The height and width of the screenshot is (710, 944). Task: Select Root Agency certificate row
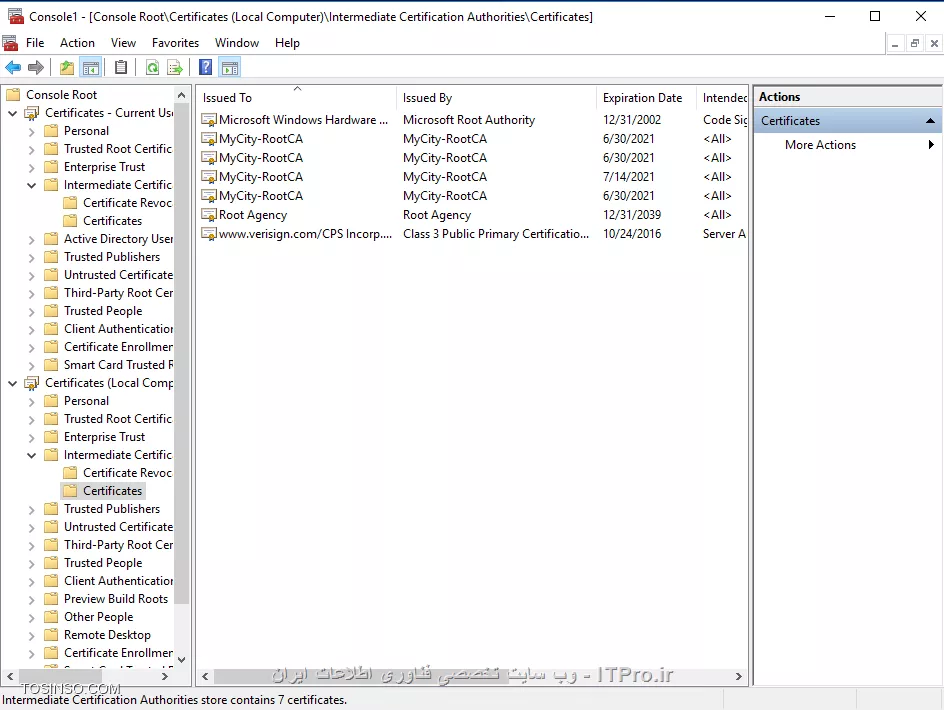473,215
